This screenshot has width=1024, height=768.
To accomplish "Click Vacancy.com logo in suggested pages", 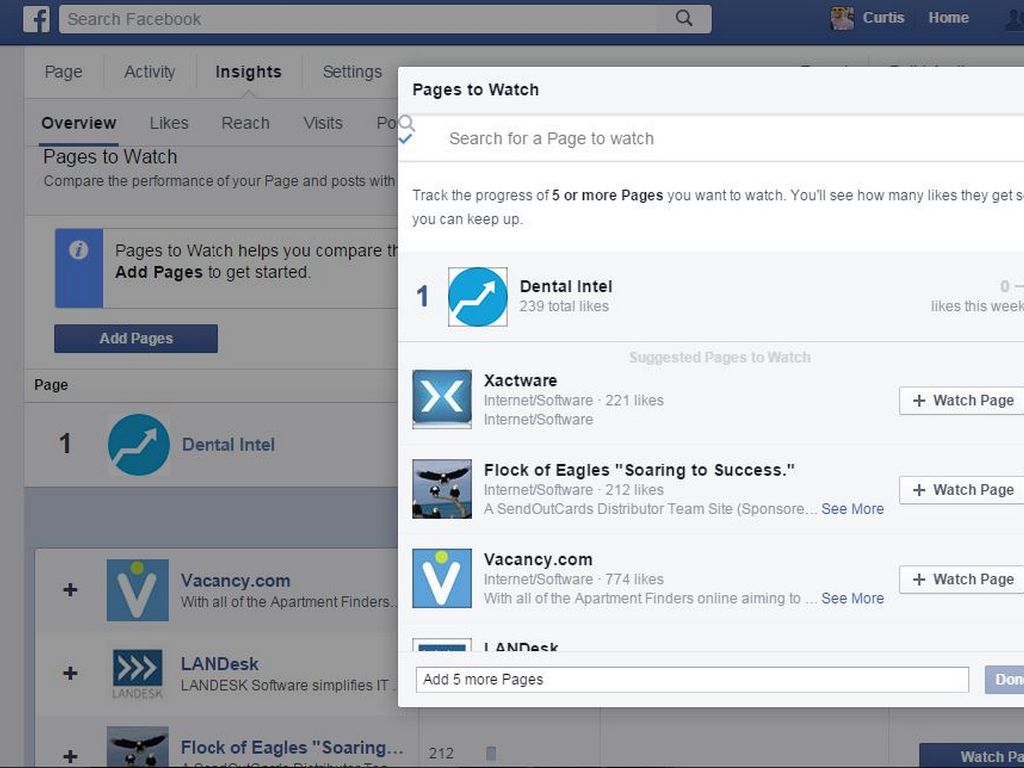I will tap(442, 578).
